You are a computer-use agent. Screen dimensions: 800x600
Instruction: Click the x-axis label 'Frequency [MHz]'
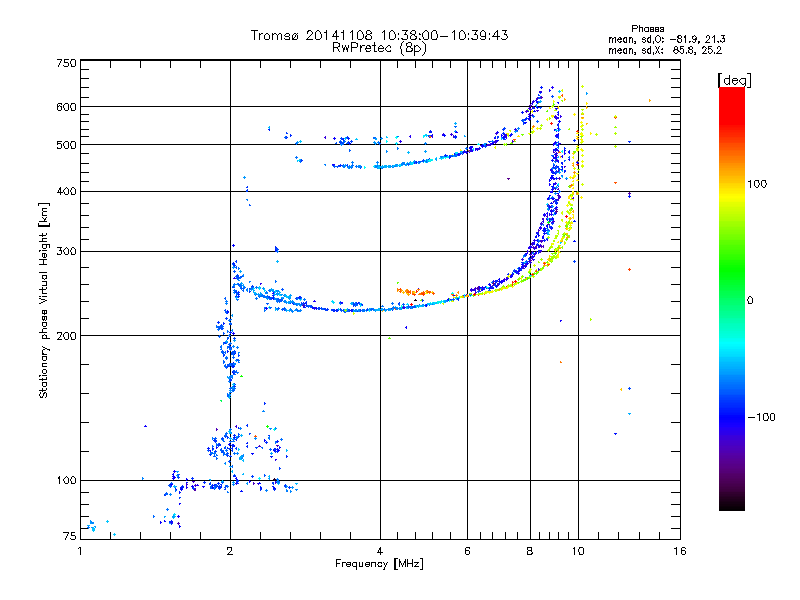coord(379,564)
